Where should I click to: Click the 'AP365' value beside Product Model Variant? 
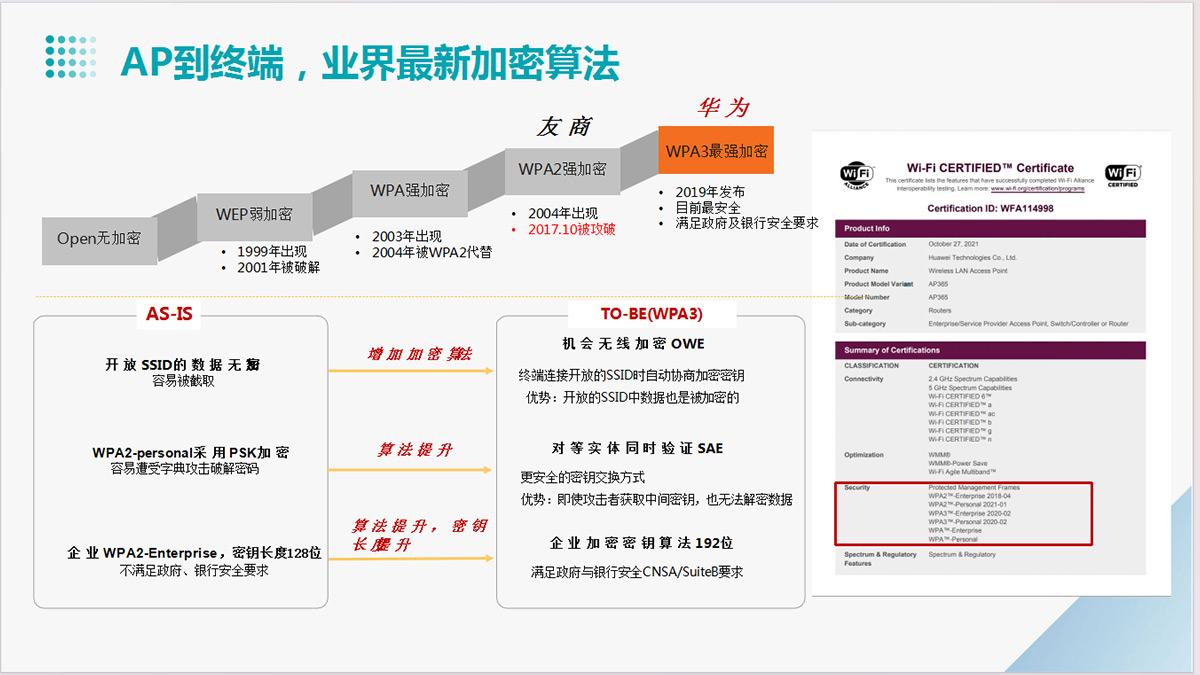point(939,284)
